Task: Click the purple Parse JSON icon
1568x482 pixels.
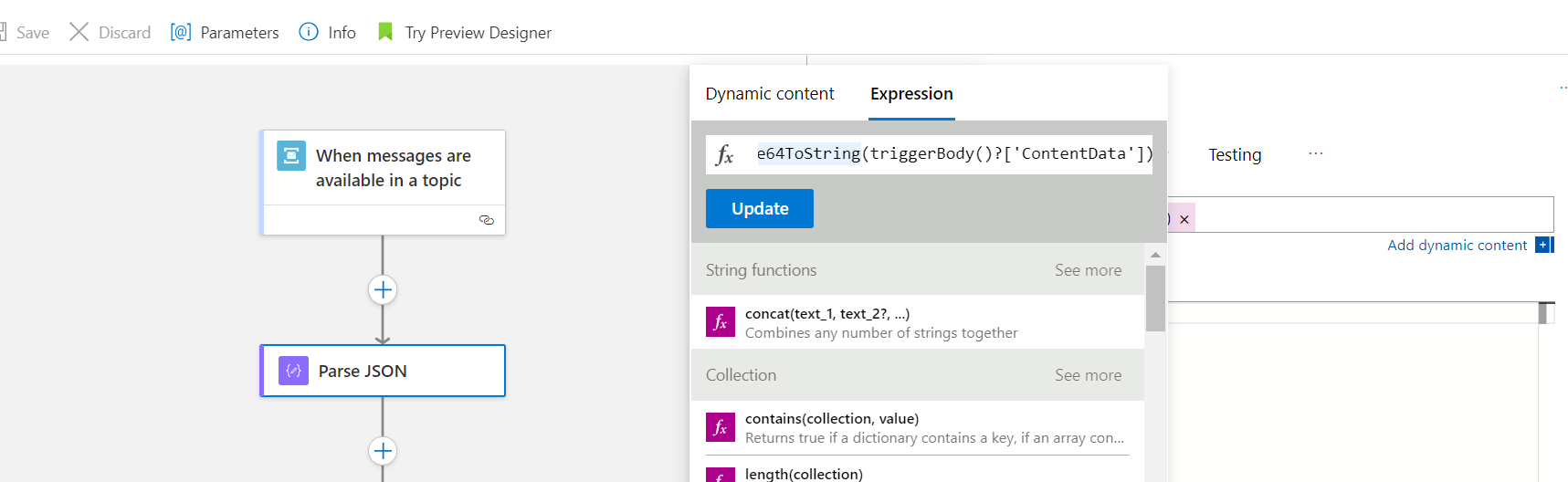Action: coord(293,371)
